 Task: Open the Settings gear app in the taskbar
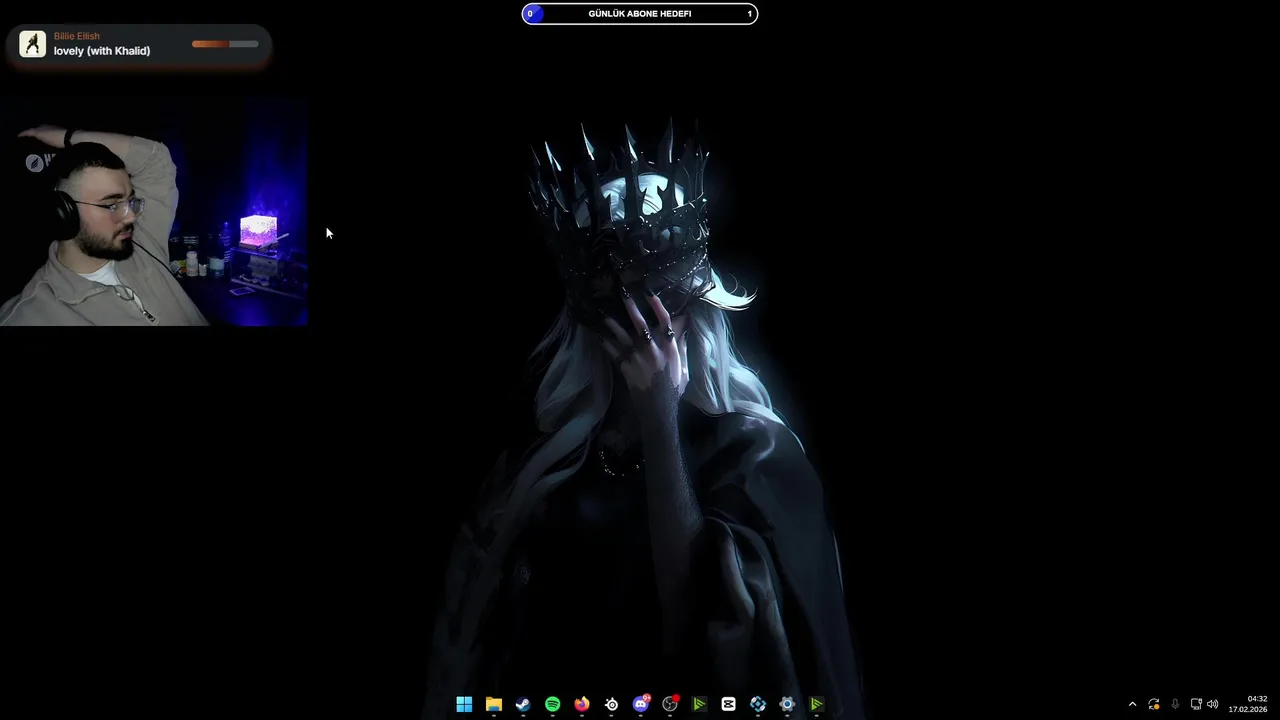tap(787, 705)
